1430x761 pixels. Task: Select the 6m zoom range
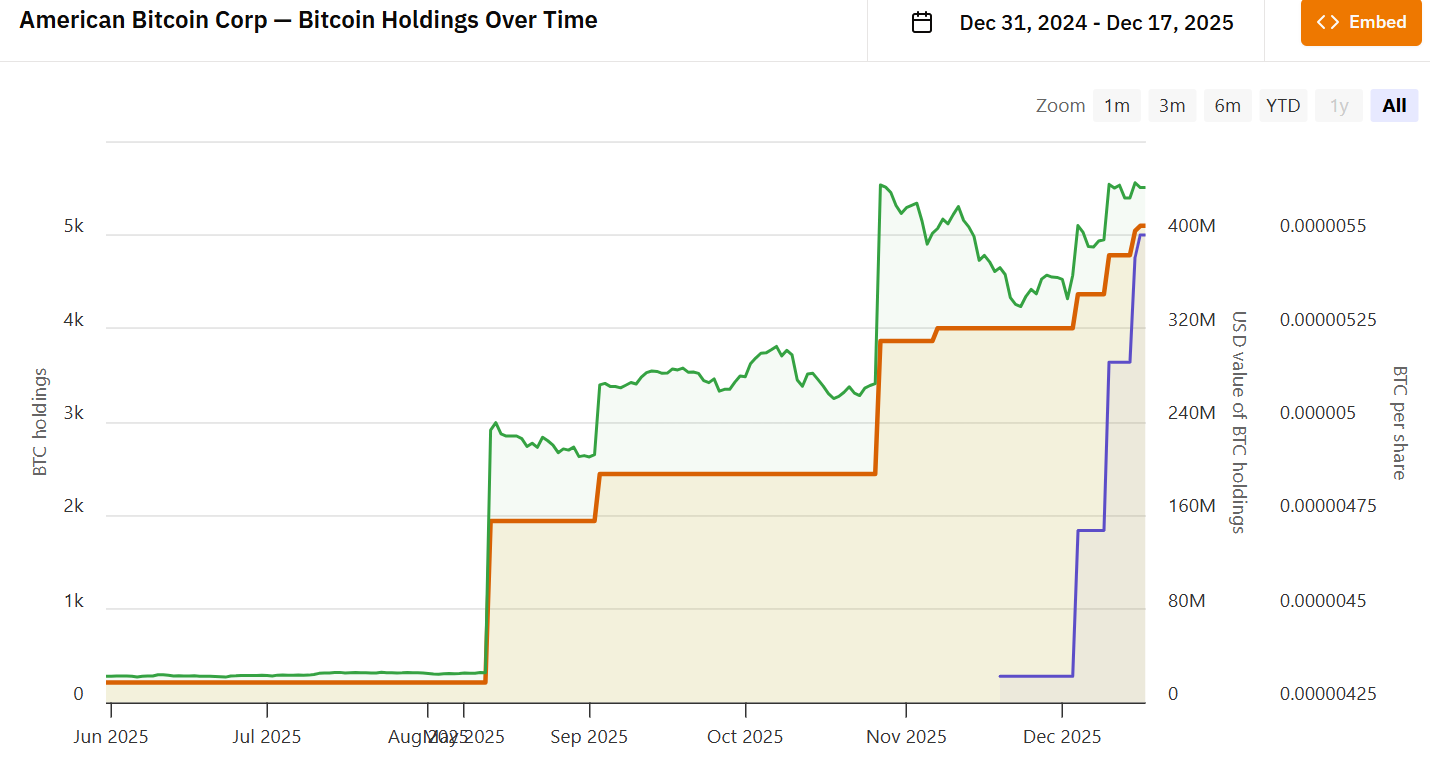click(x=1228, y=105)
